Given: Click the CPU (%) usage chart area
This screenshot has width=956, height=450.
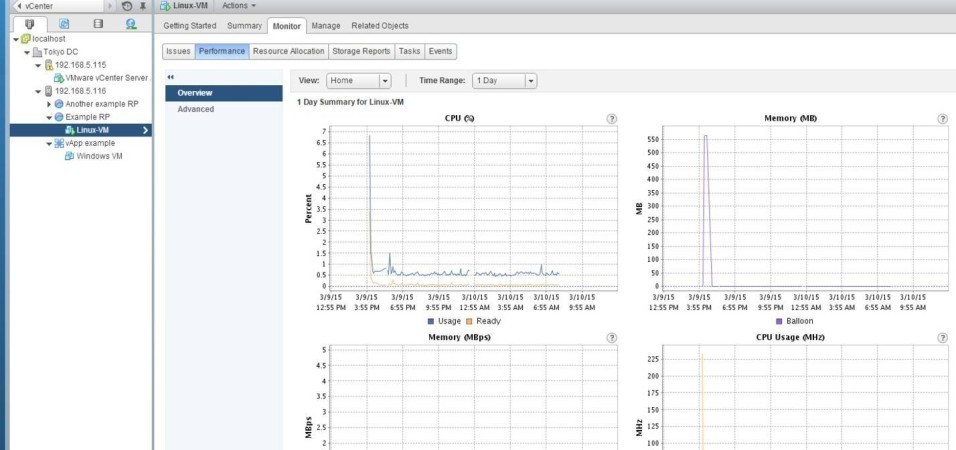Looking at the screenshot, I should point(474,207).
